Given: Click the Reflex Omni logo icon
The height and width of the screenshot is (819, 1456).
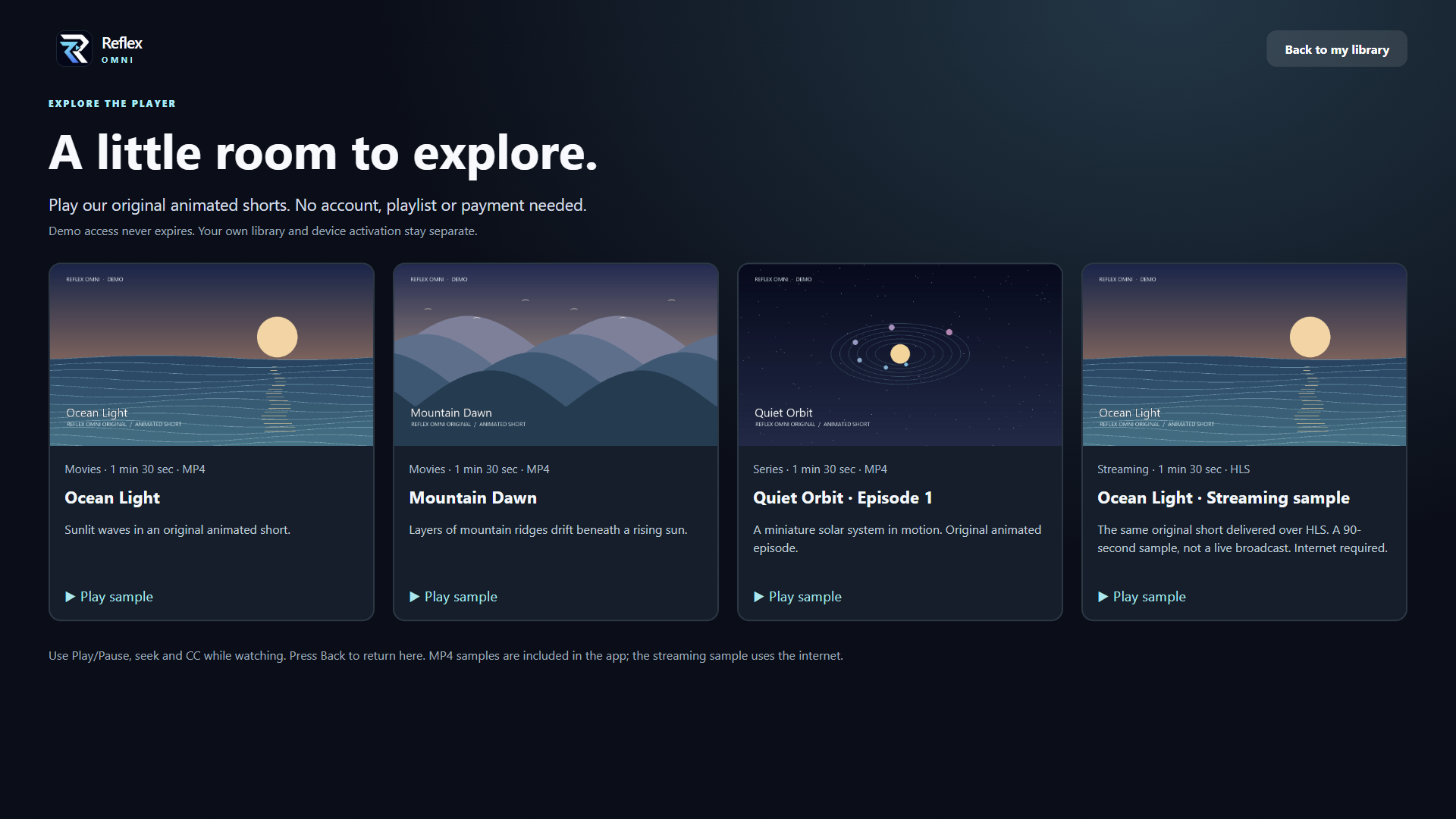Looking at the screenshot, I should click(x=74, y=49).
